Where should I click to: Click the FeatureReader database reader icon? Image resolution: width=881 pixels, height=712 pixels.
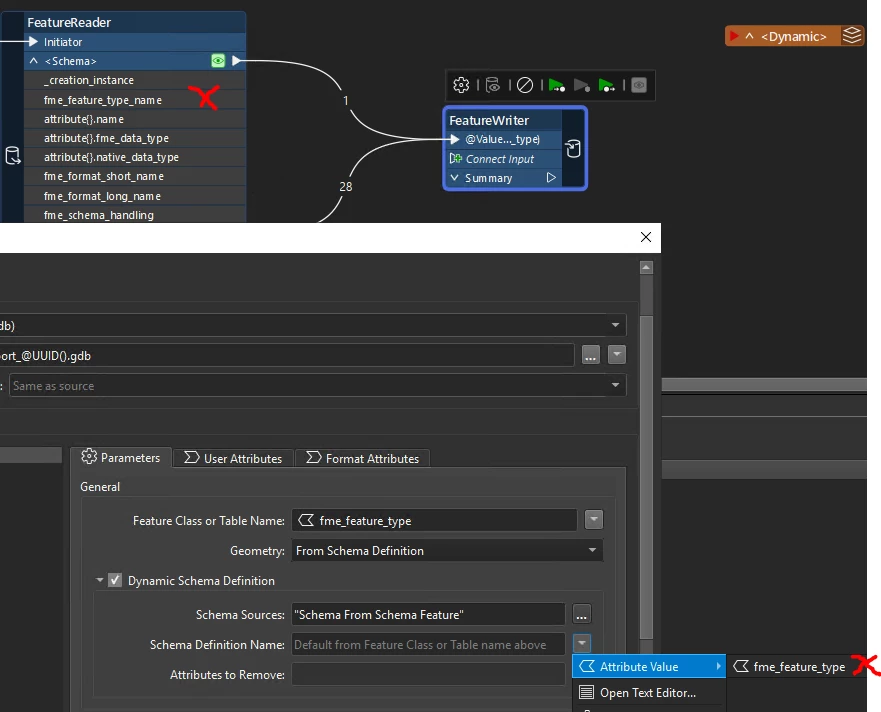[x=12, y=155]
